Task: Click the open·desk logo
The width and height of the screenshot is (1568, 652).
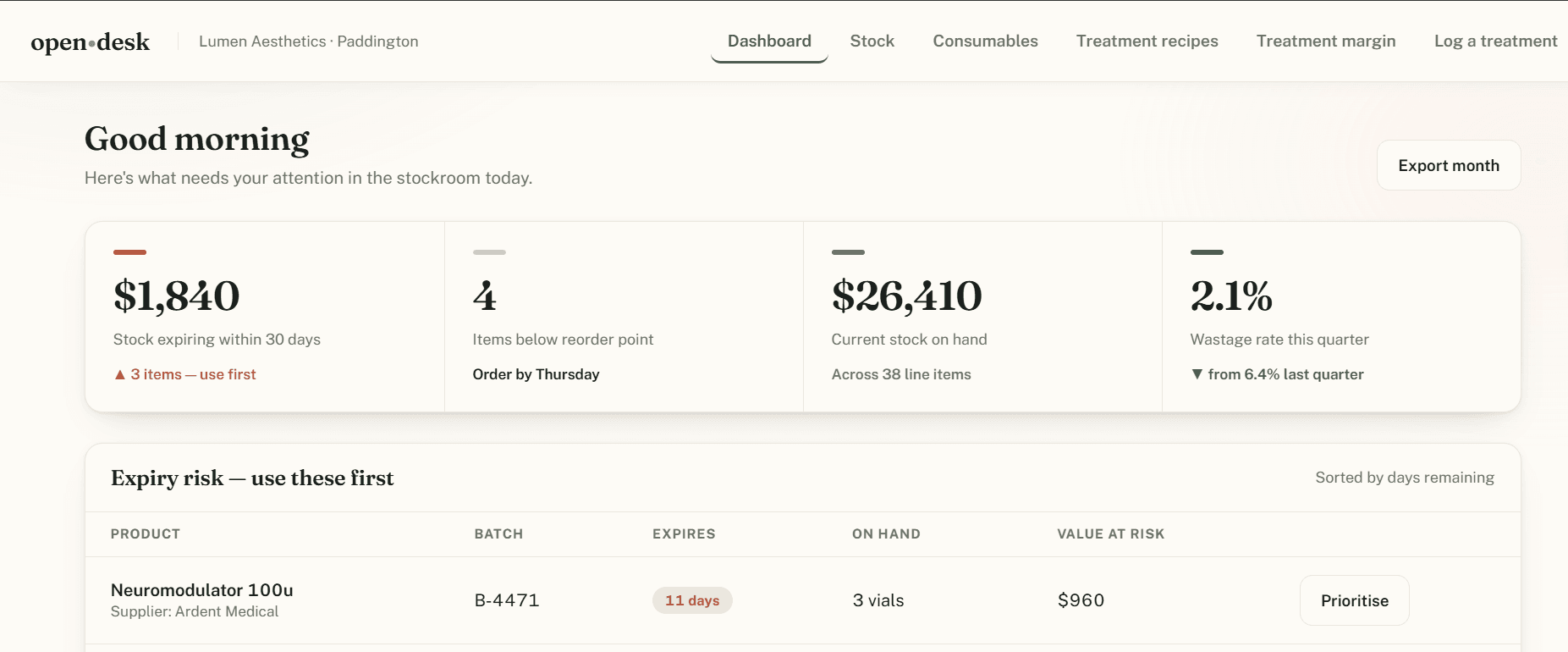Action: coord(91,41)
